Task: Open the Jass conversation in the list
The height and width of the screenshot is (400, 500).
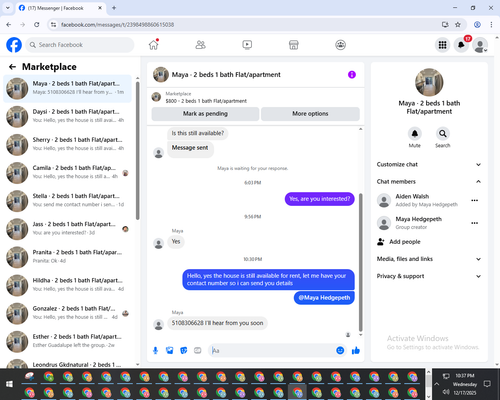Action: (x=67, y=229)
